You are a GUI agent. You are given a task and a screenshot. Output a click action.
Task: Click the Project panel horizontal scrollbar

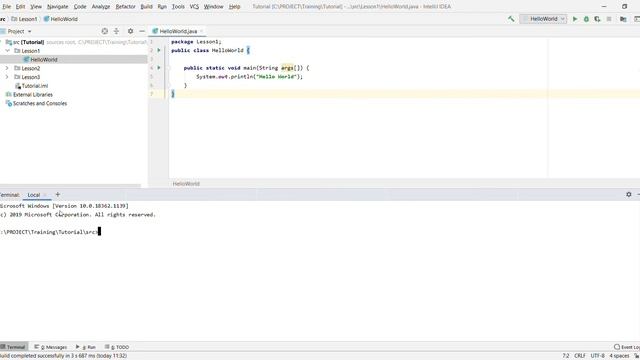[70, 186]
